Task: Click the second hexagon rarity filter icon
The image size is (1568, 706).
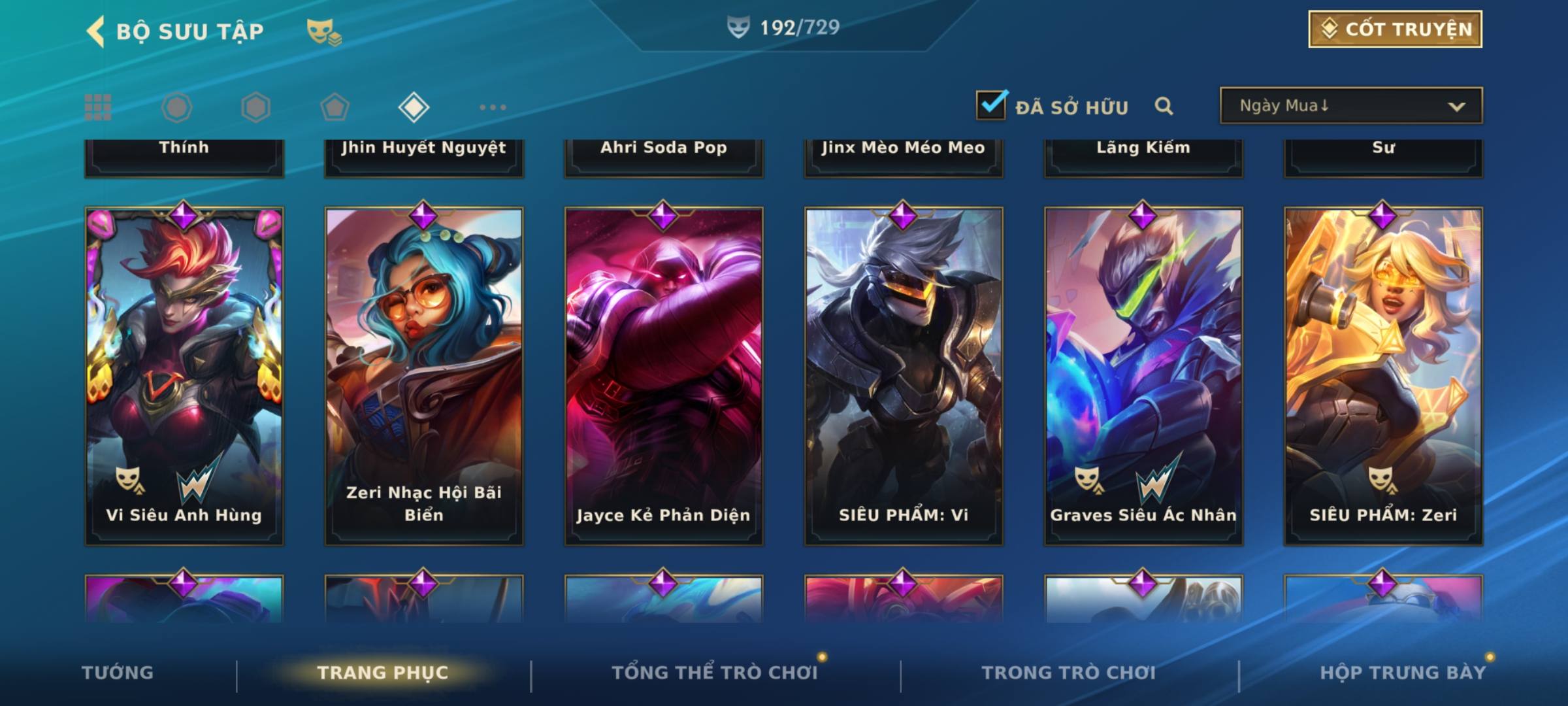Action: (x=255, y=107)
